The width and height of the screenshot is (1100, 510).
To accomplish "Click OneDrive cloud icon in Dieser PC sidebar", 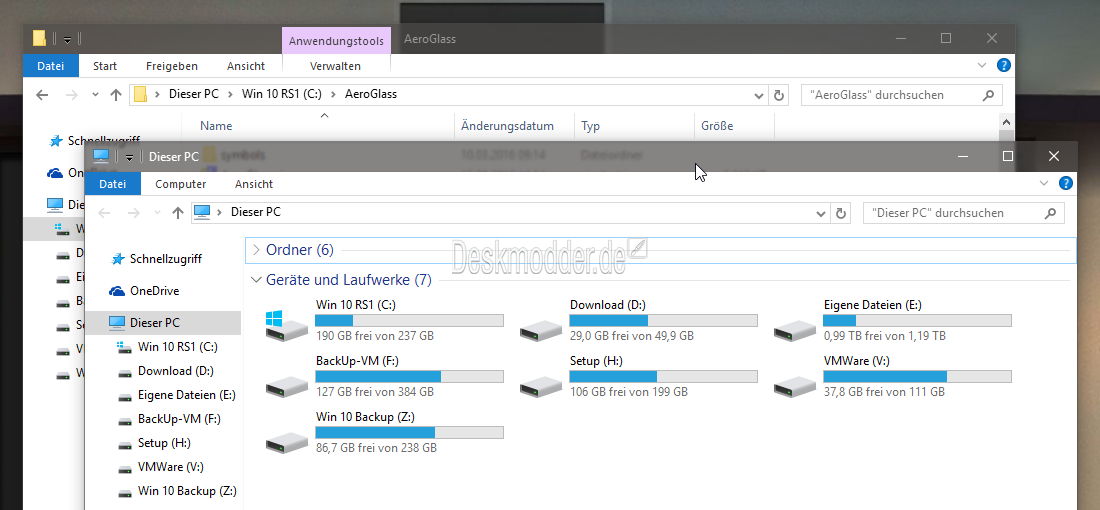I will tap(117, 291).
